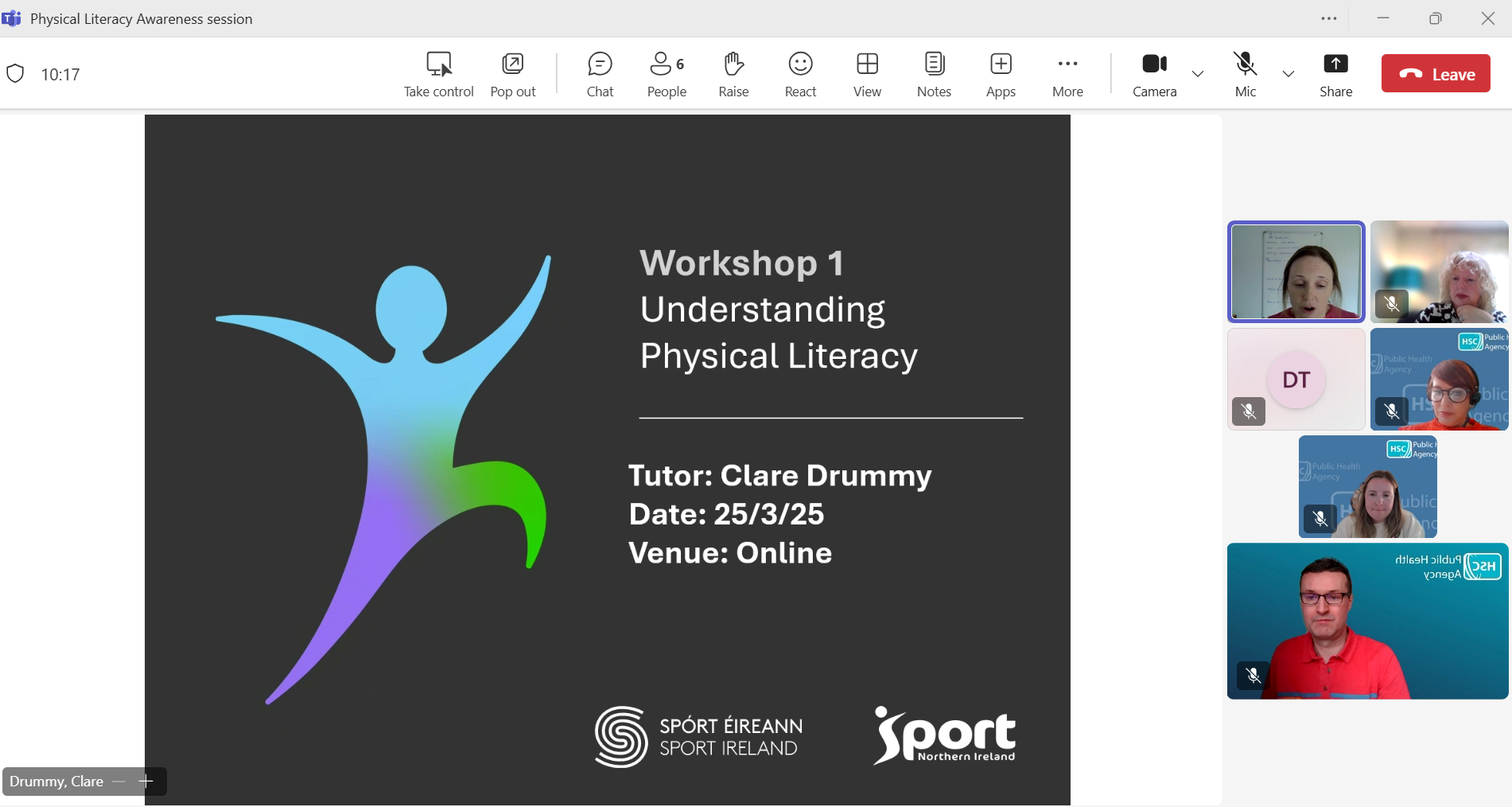The width and height of the screenshot is (1512, 807).
Task: Click Take control of the presentation
Action: coord(438,75)
